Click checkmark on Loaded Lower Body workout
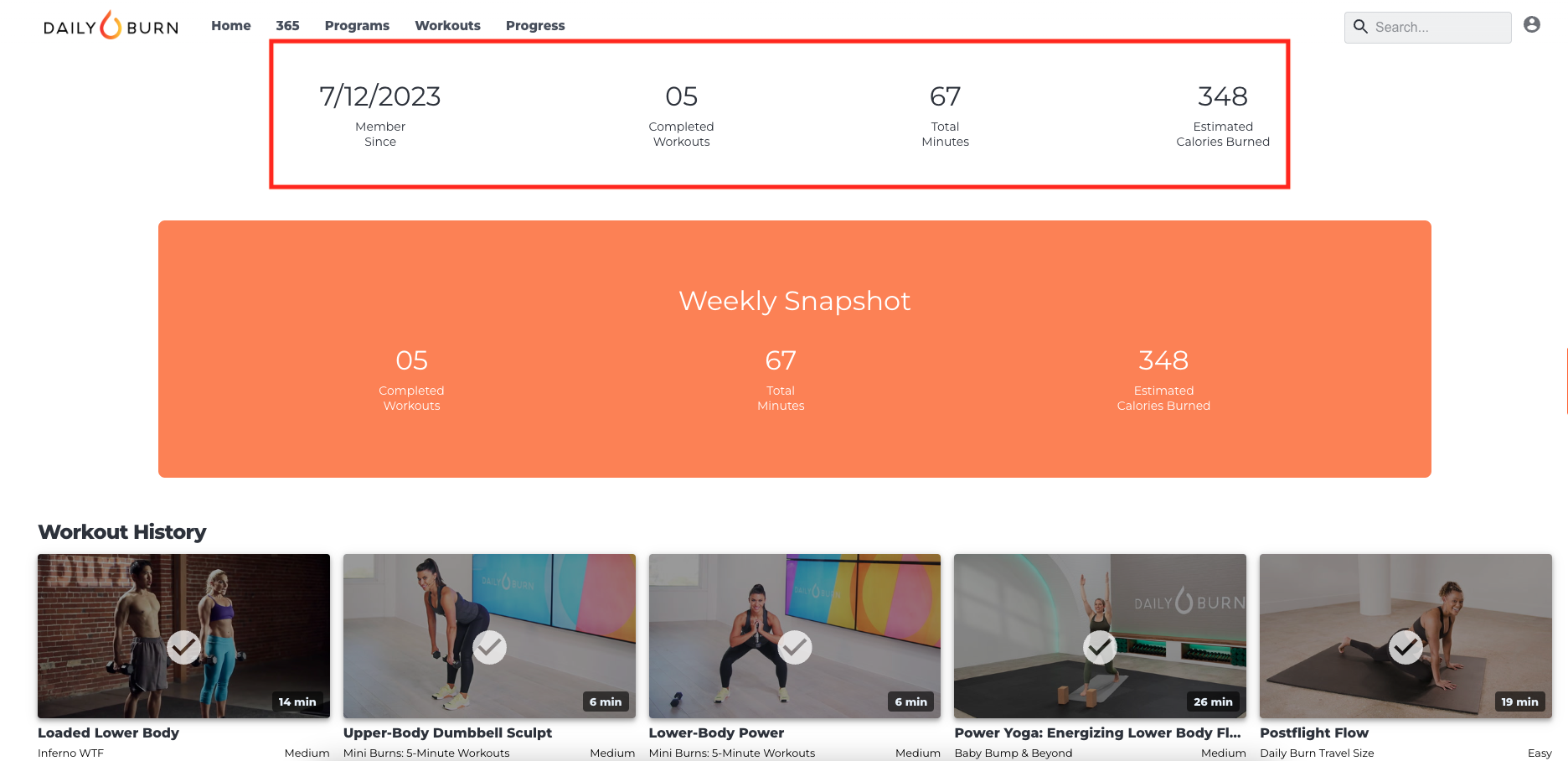The height and width of the screenshot is (761, 1568). click(x=183, y=647)
